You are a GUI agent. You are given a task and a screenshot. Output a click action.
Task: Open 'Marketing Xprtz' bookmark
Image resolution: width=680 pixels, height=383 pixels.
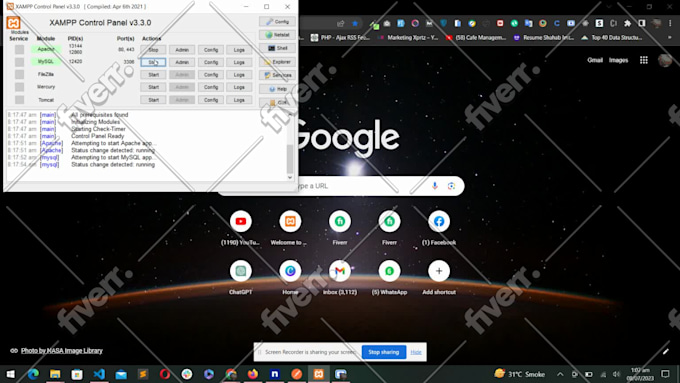coord(408,38)
